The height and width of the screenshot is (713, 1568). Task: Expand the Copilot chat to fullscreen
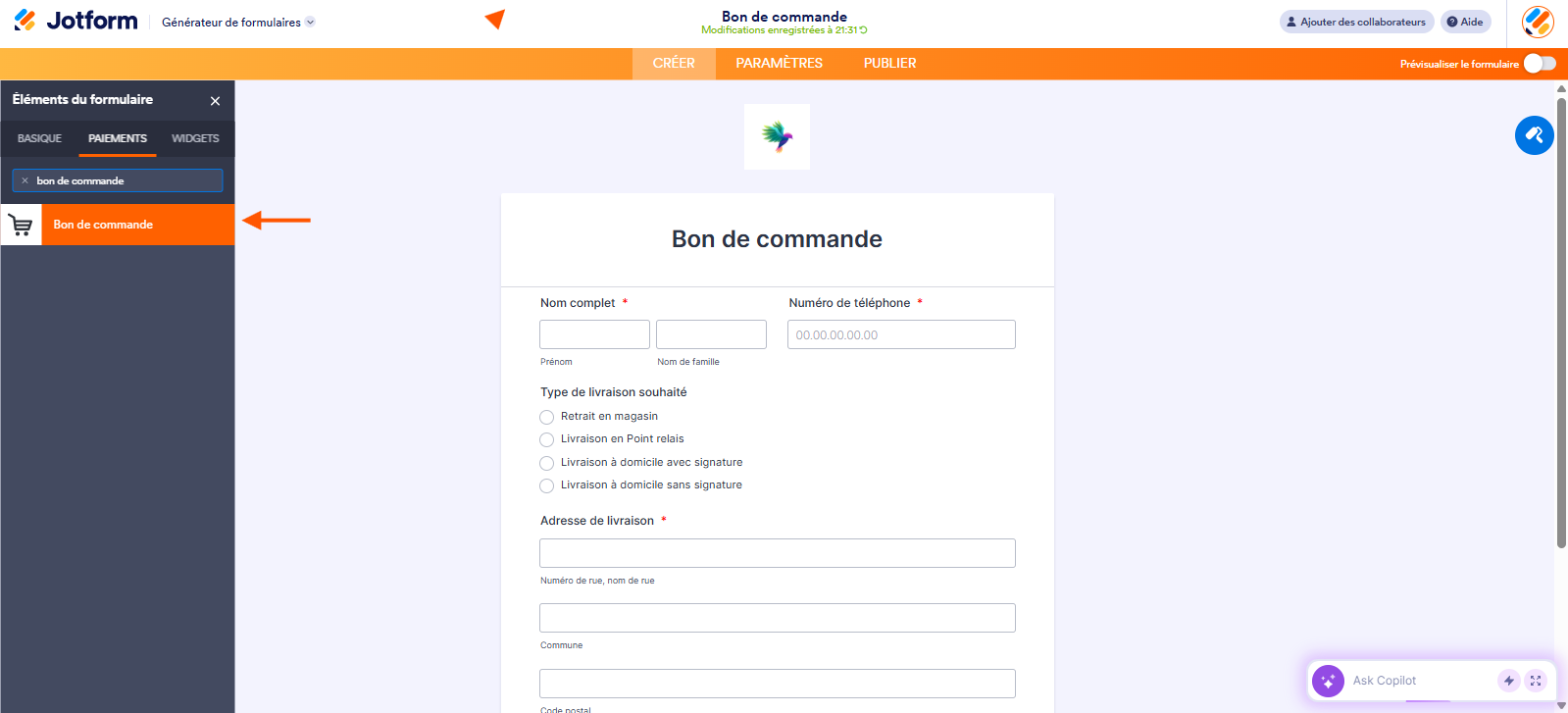click(x=1536, y=681)
